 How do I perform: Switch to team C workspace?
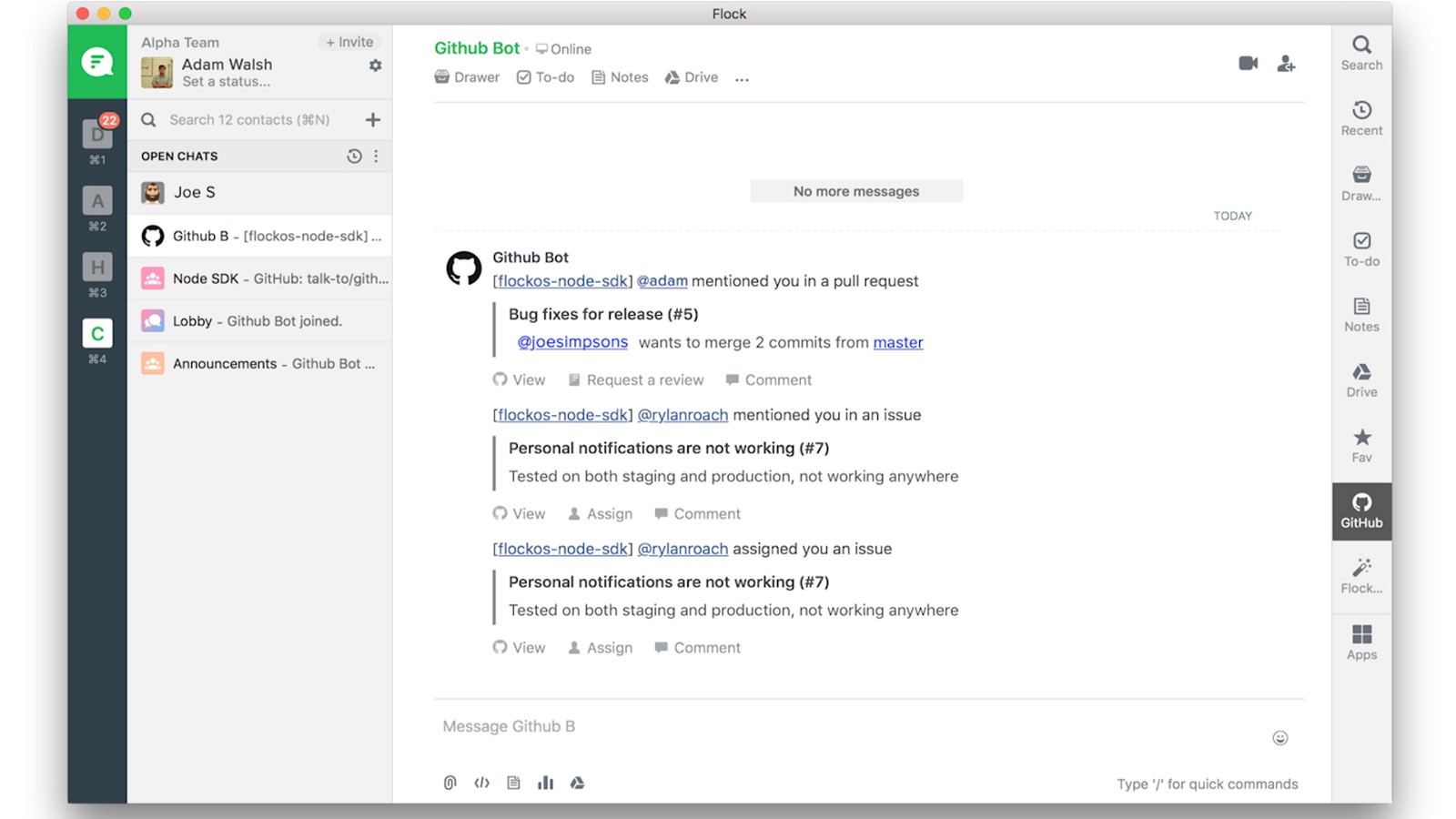(x=97, y=334)
